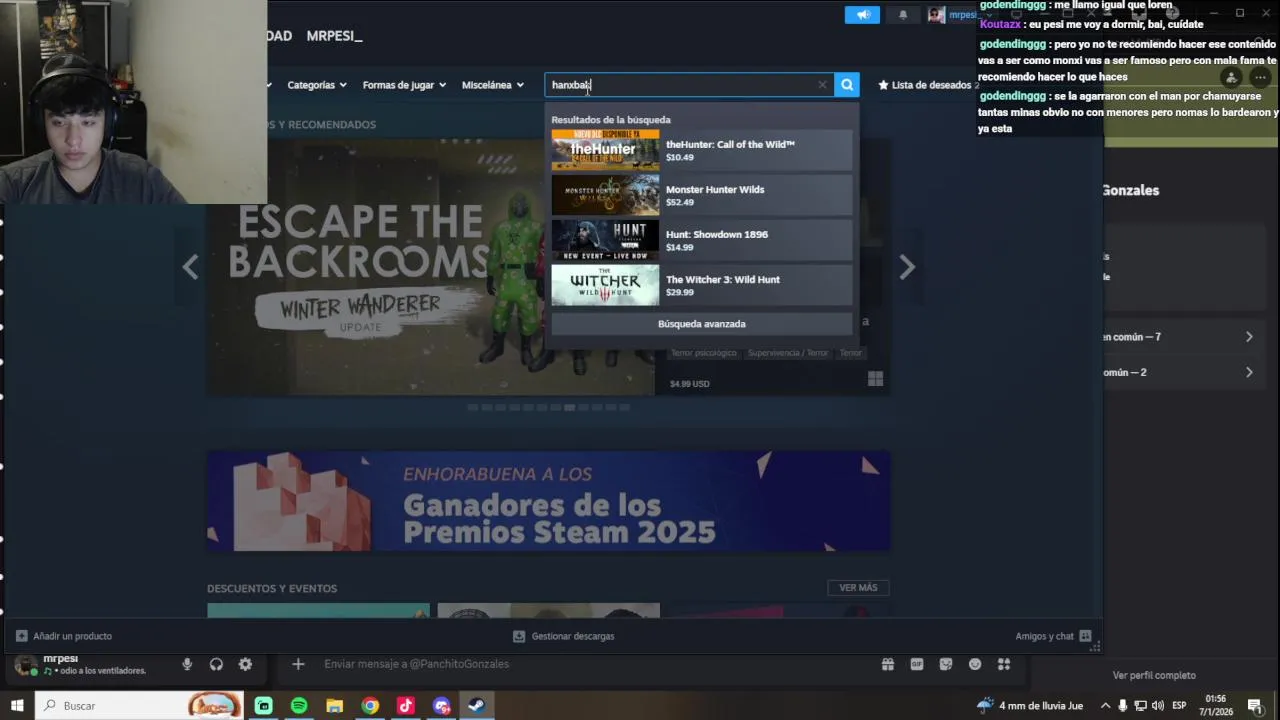Viewport: 1280px width, 720px height.
Task: Open Discord profile more options ellipsis
Action: (x=1260, y=77)
